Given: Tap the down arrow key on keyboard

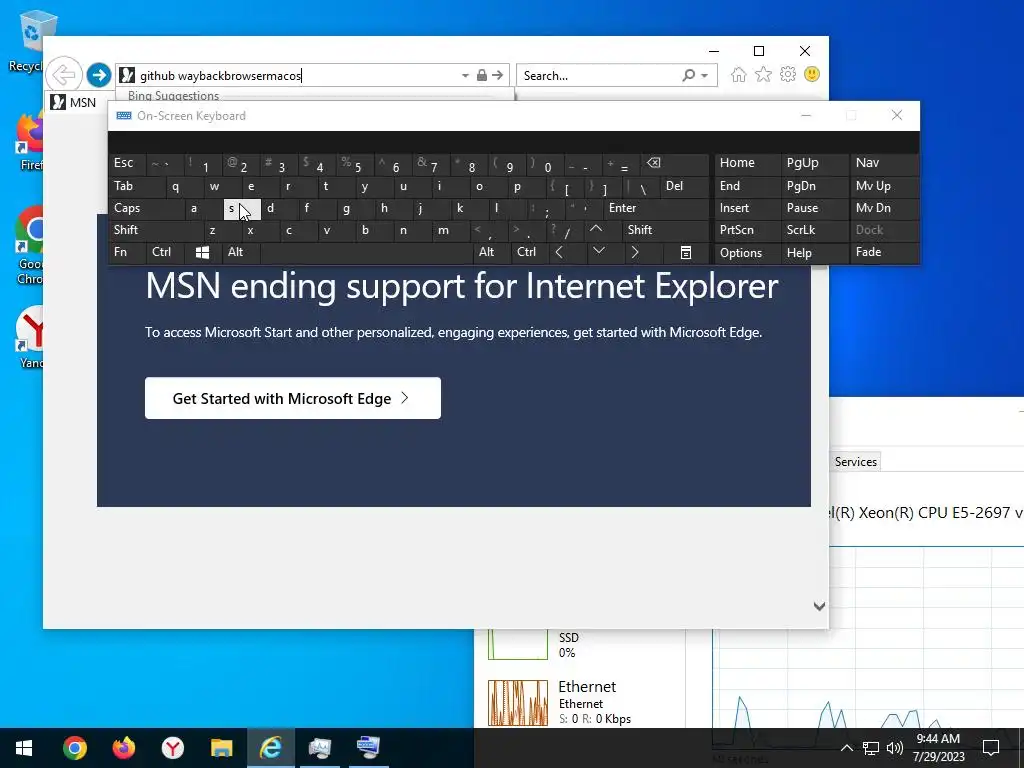Looking at the screenshot, I should coord(598,251).
